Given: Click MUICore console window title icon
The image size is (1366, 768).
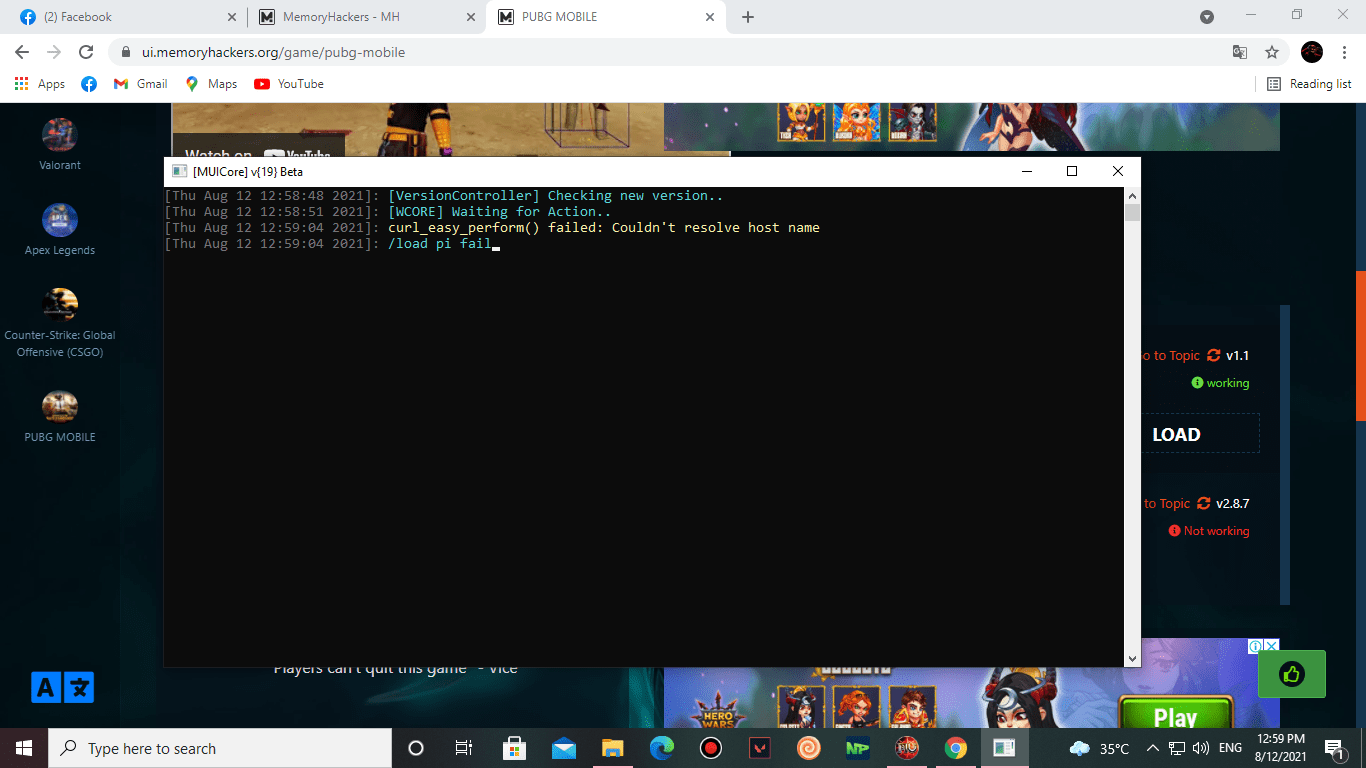Looking at the screenshot, I should pyautogui.click(x=179, y=171).
